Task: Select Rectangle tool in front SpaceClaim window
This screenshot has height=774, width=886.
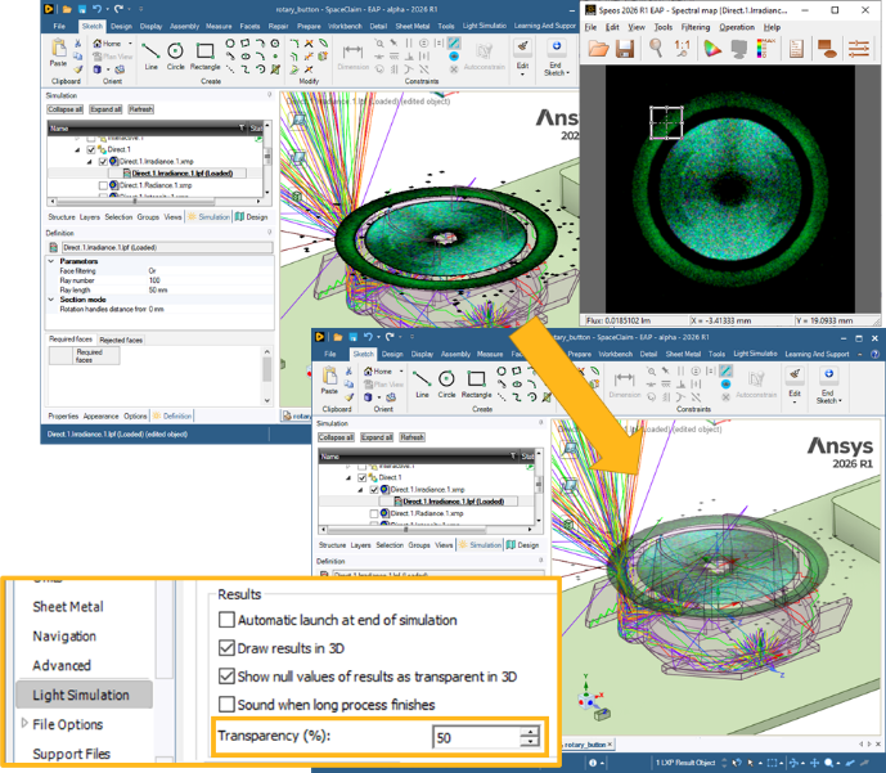Action: (476, 383)
